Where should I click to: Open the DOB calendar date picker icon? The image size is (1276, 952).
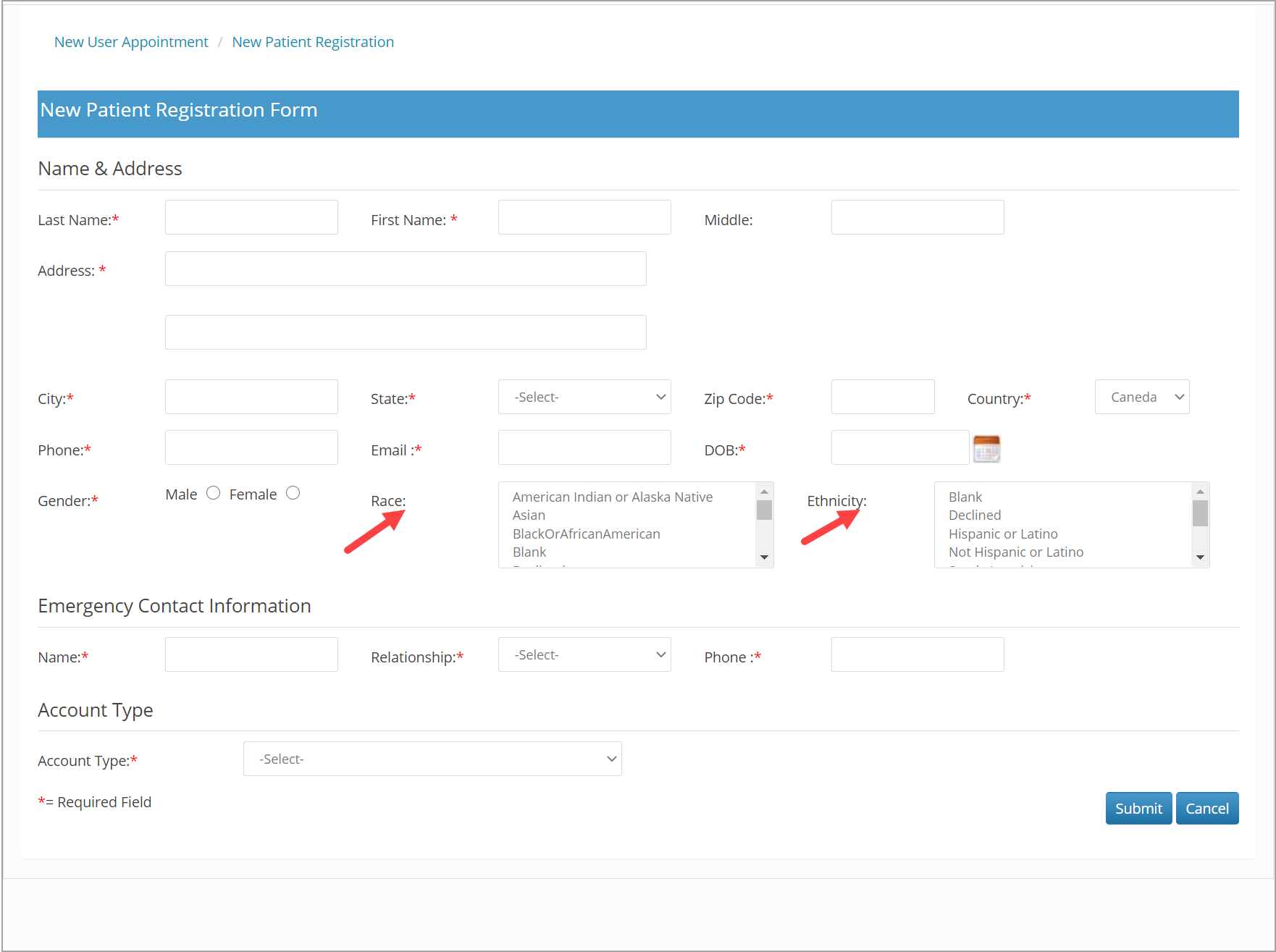click(x=986, y=449)
